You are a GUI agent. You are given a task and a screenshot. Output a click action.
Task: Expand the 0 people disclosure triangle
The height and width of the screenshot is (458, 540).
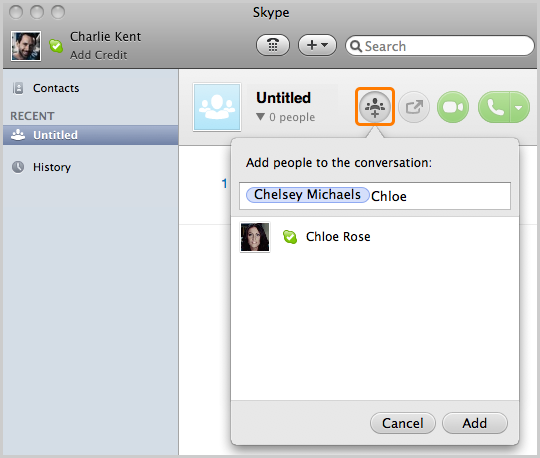[x=260, y=117]
